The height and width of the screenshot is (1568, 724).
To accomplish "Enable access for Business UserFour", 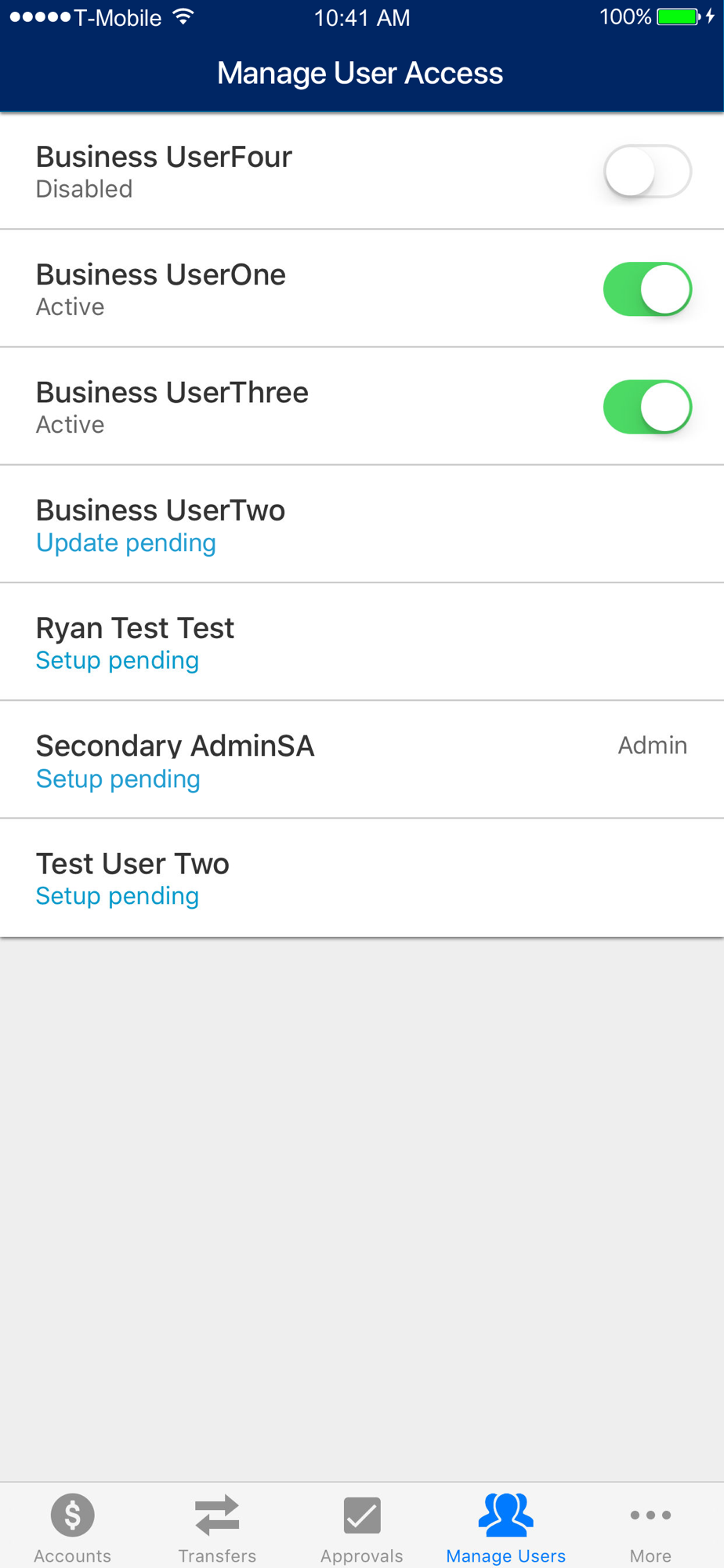I will (647, 171).
